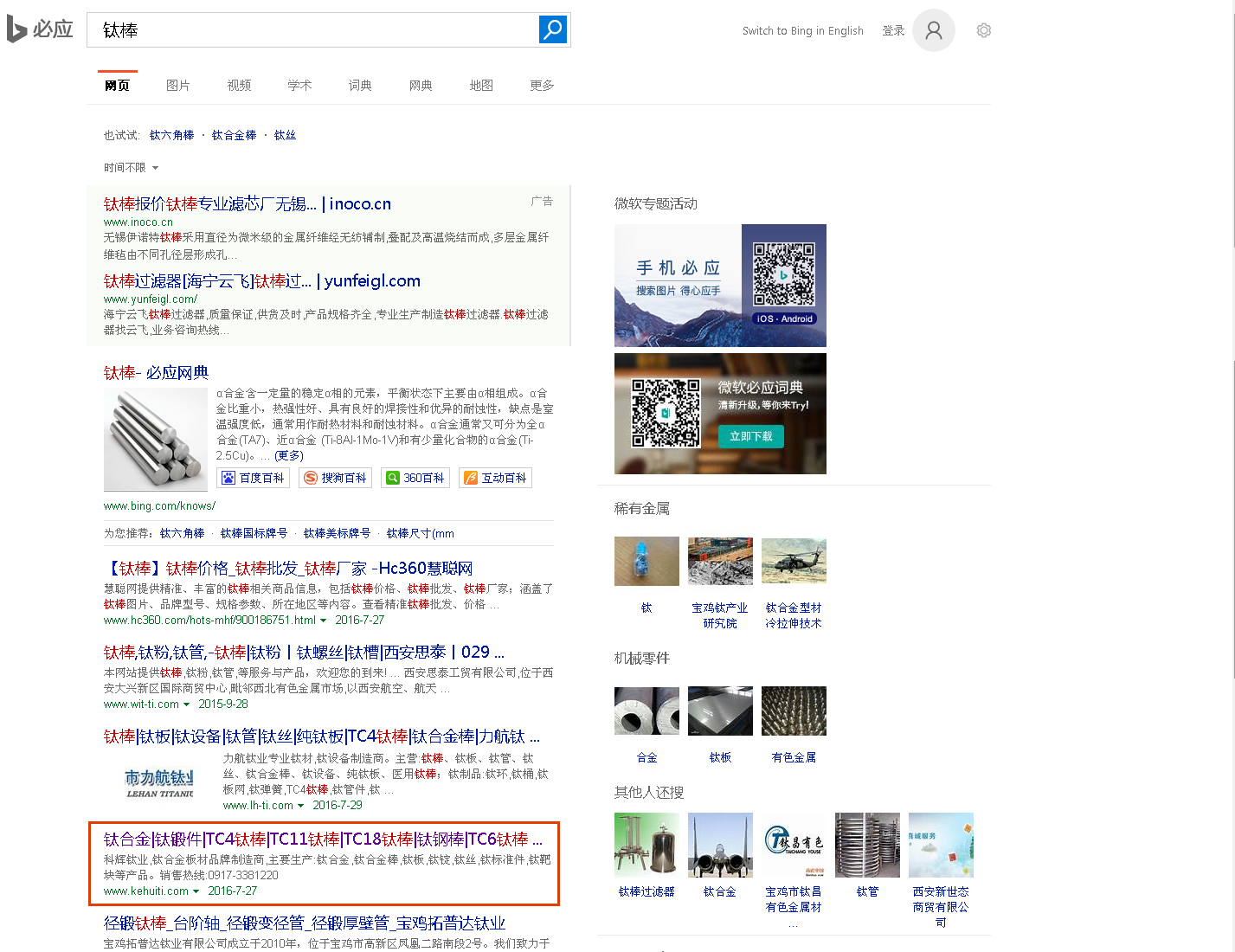The width and height of the screenshot is (1235, 952).
Task: Expand arrow next to www.wit-ti.com URL
Action: [x=186, y=704]
